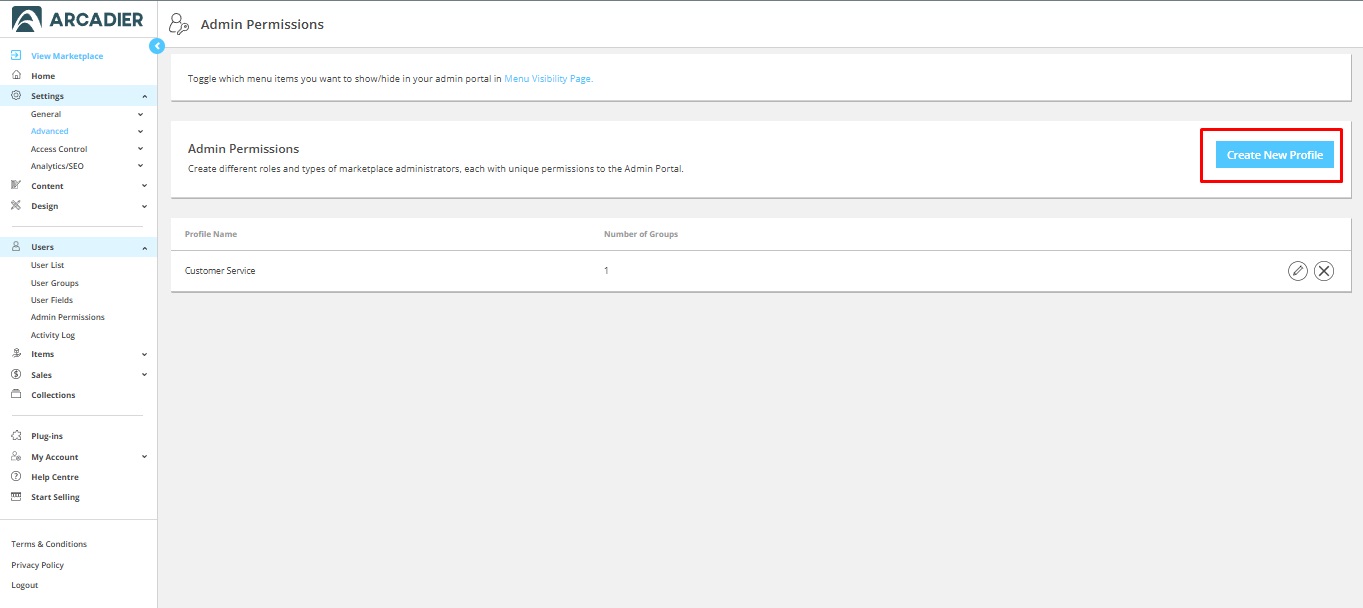Click the Logout link
Screen dimensions: 1363x608
click(x=25, y=585)
